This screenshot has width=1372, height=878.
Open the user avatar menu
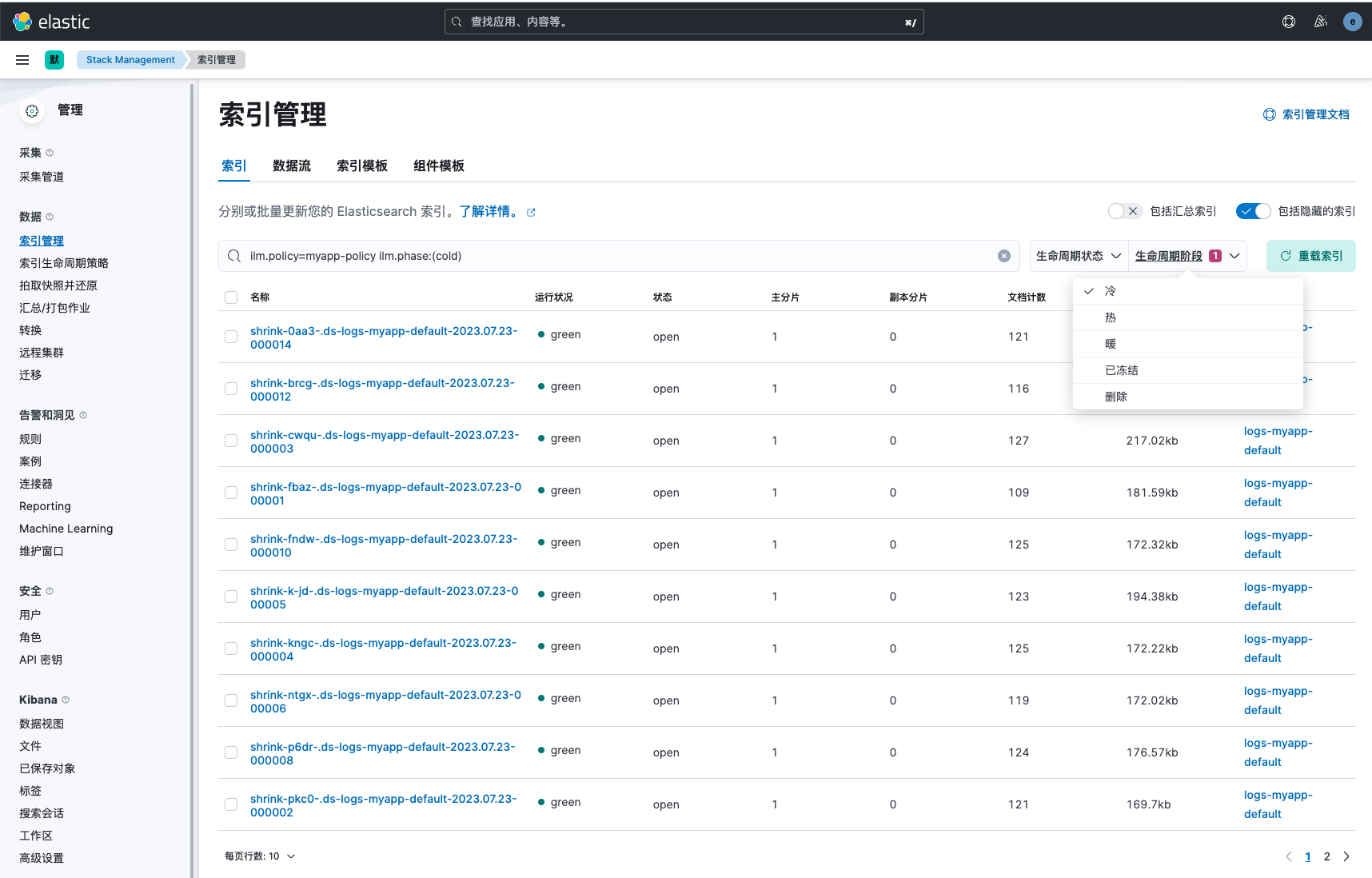coord(1353,22)
